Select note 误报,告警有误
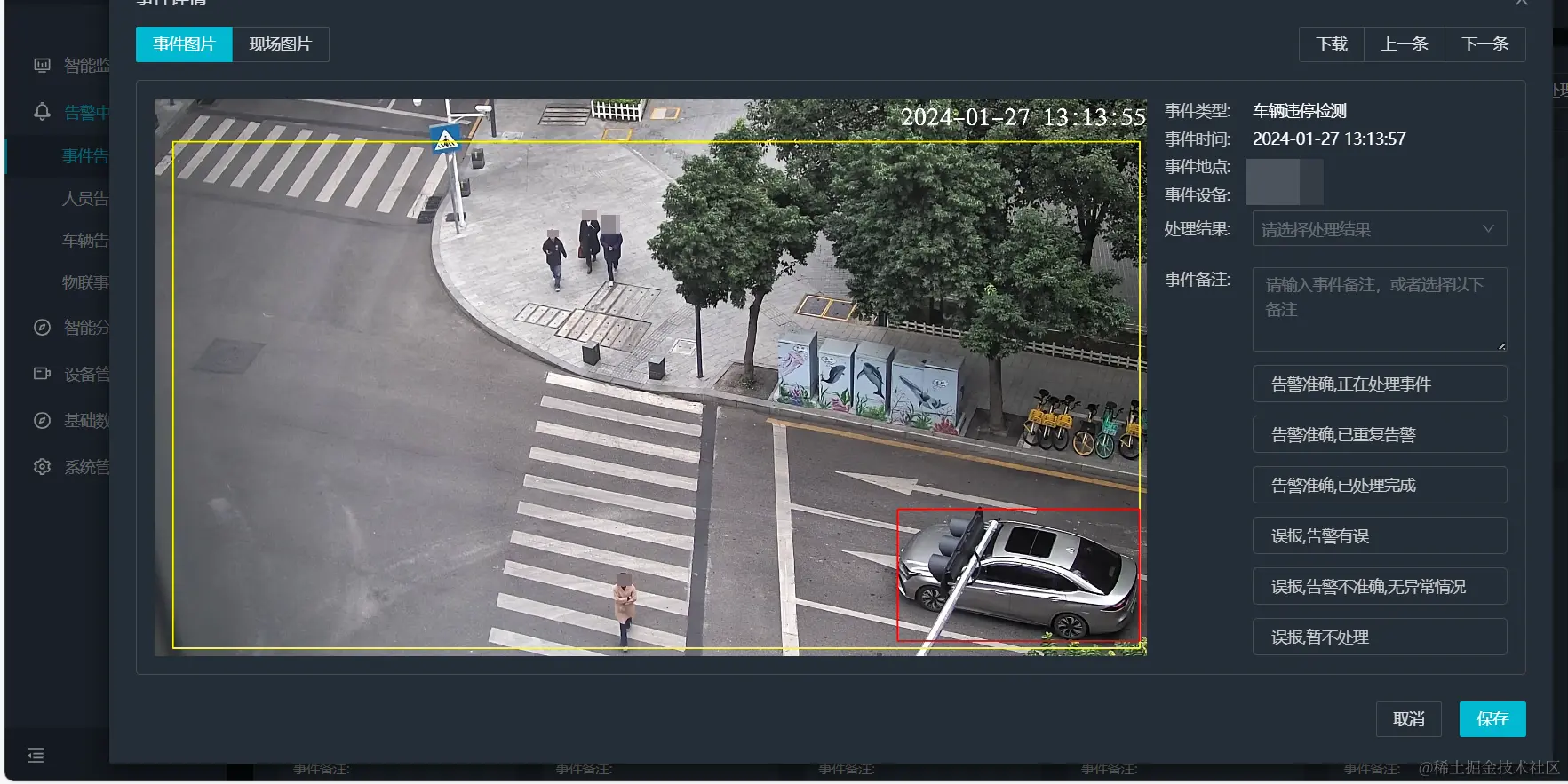Viewport: 1568px width, 784px height. pos(1380,535)
